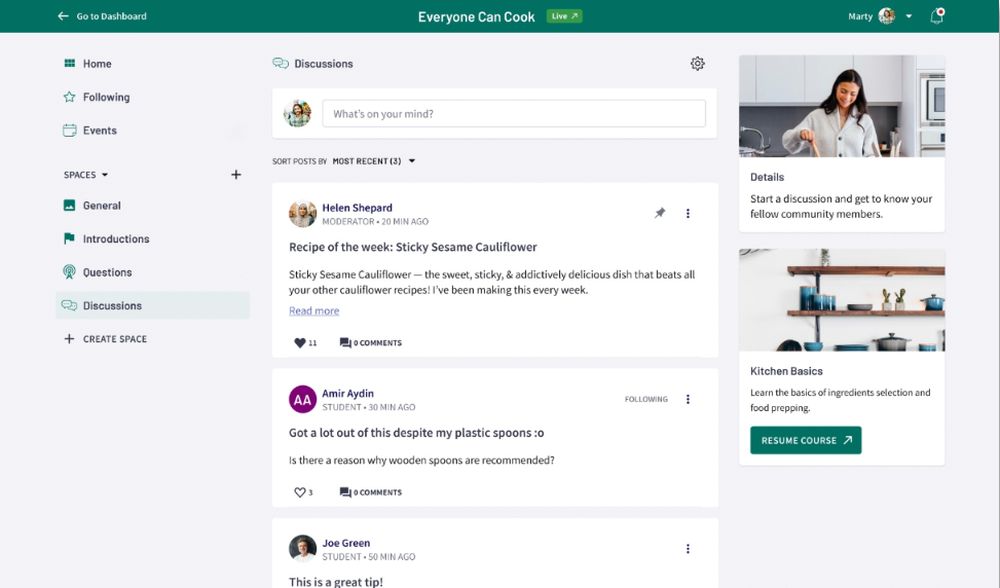Click the Discussions chat icon in the sidebar
1000x588 pixels.
[69, 305]
